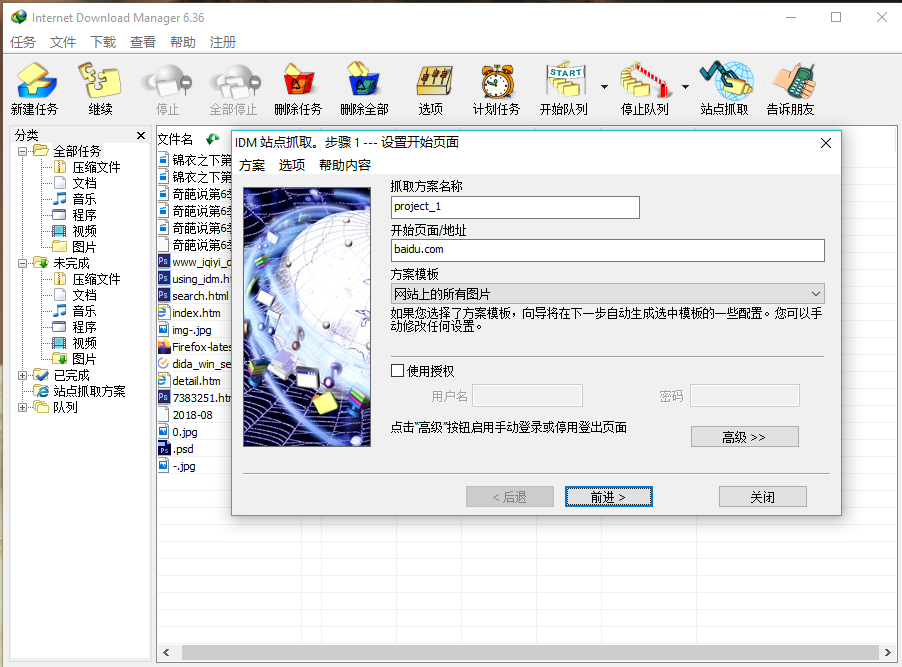This screenshot has height=667, width=902.
Task: Close the 分类 side panel
Action: tap(141, 135)
